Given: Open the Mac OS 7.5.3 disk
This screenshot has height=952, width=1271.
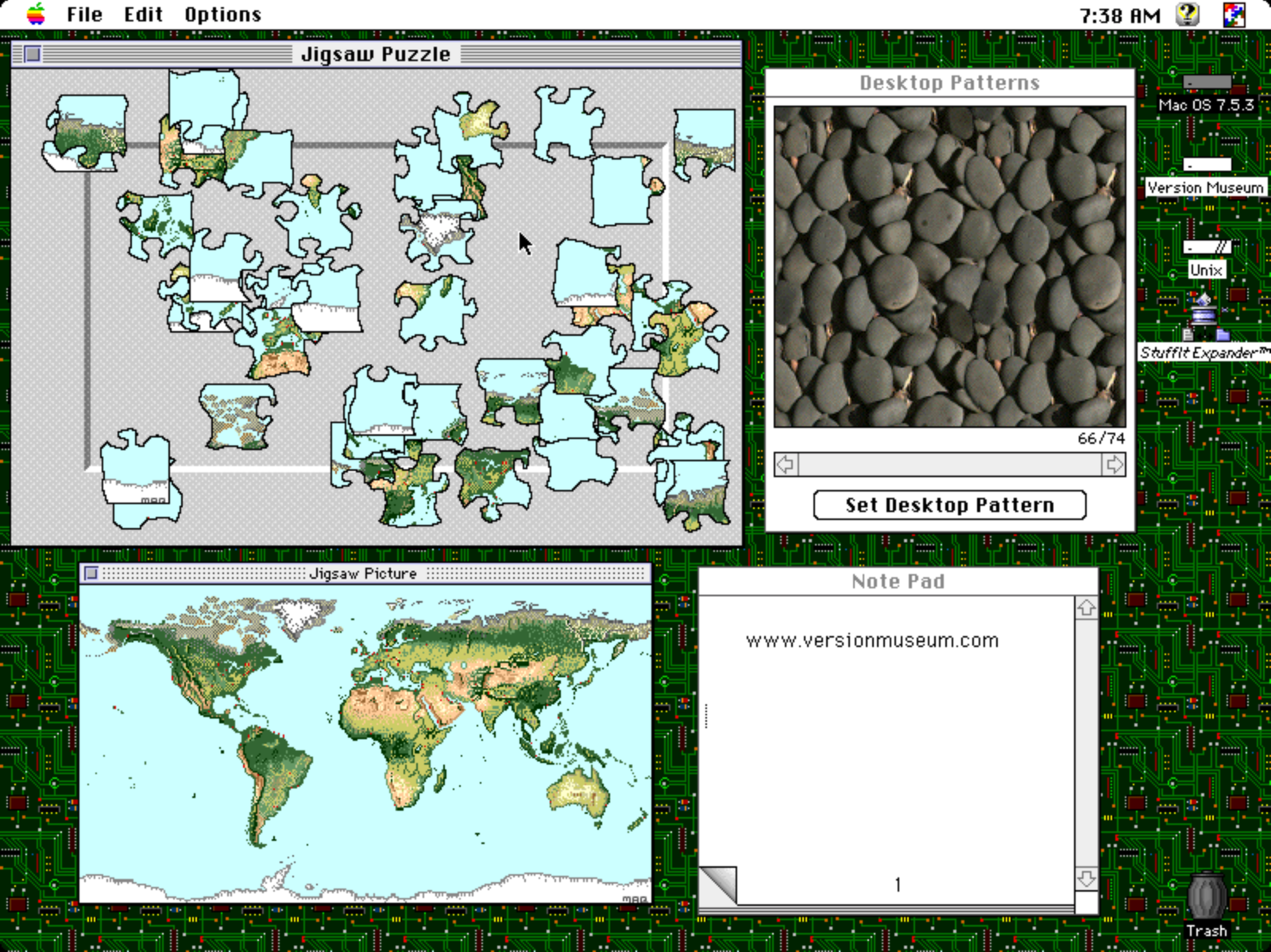Looking at the screenshot, I should (x=1207, y=82).
